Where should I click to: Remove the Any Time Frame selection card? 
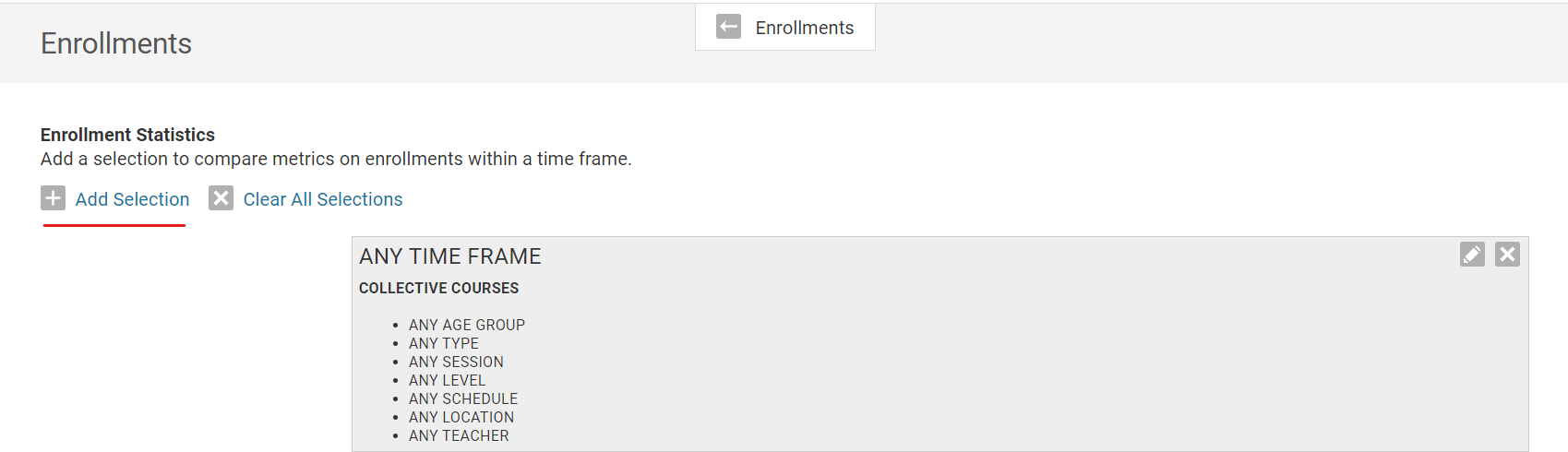tap(1507, 254)
